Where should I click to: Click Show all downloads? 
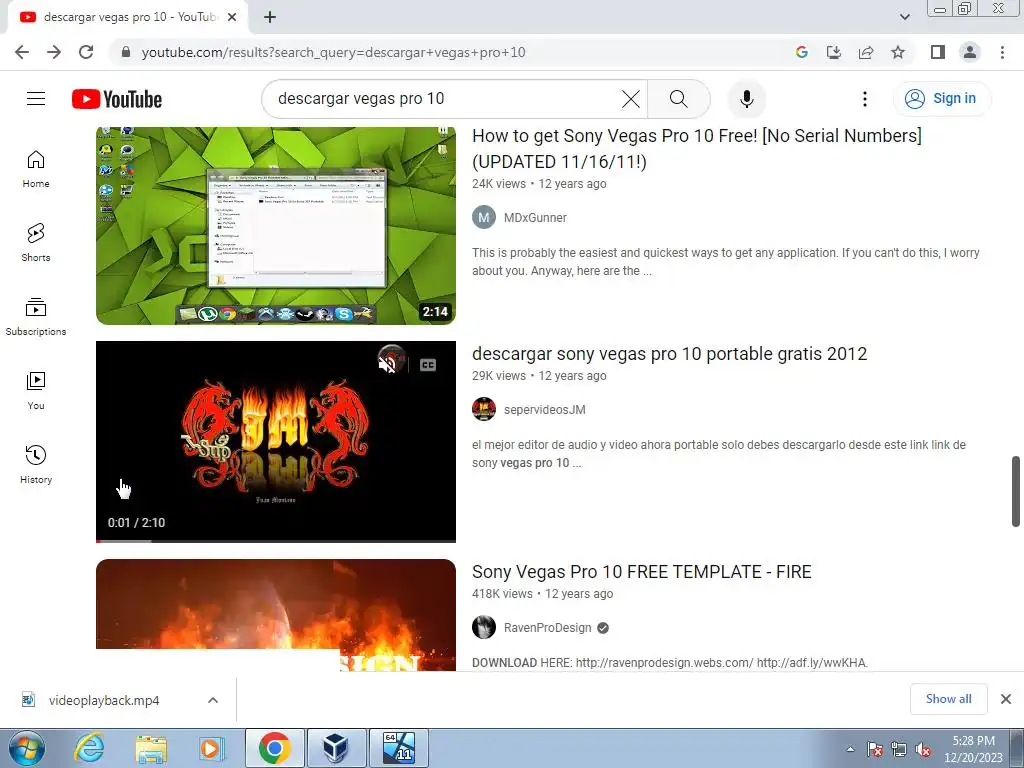tap(948, 699)
